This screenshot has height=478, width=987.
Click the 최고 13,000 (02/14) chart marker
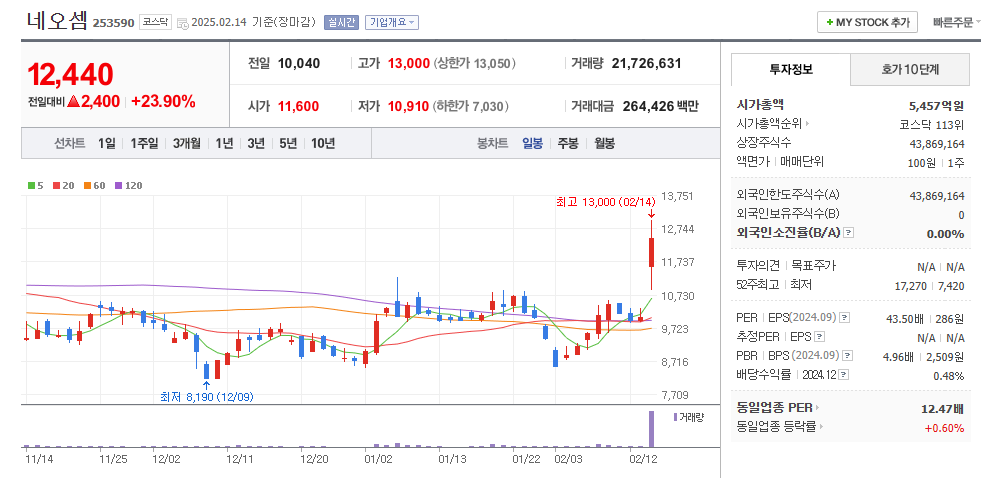pos(606,202)
